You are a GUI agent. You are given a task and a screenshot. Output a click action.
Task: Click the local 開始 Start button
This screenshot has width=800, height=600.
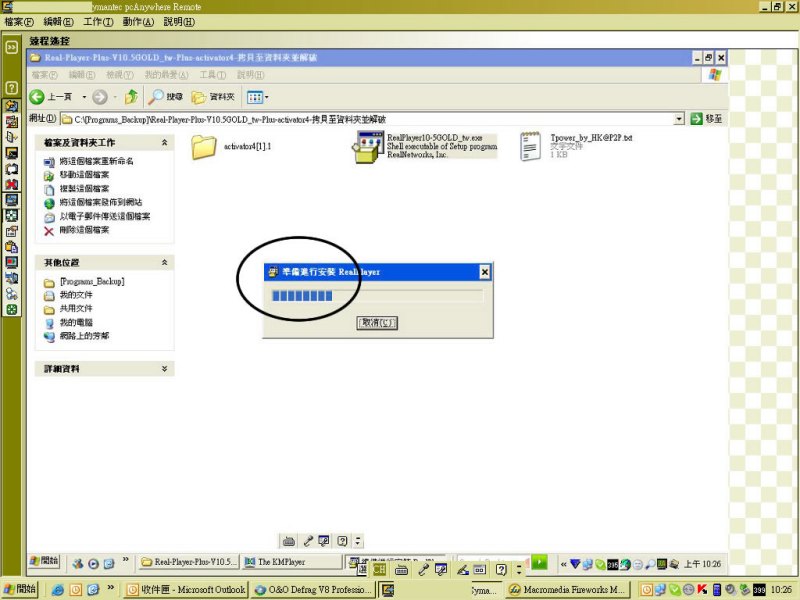(x=19, y=589)
